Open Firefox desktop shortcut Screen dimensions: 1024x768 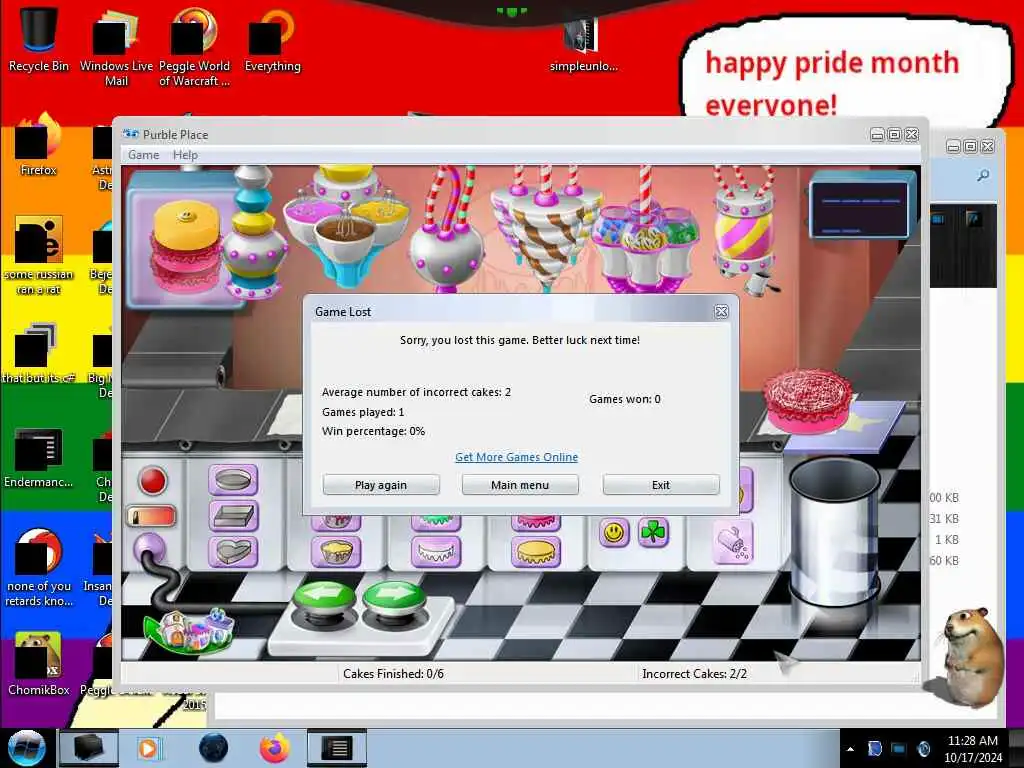coord(39,145)
